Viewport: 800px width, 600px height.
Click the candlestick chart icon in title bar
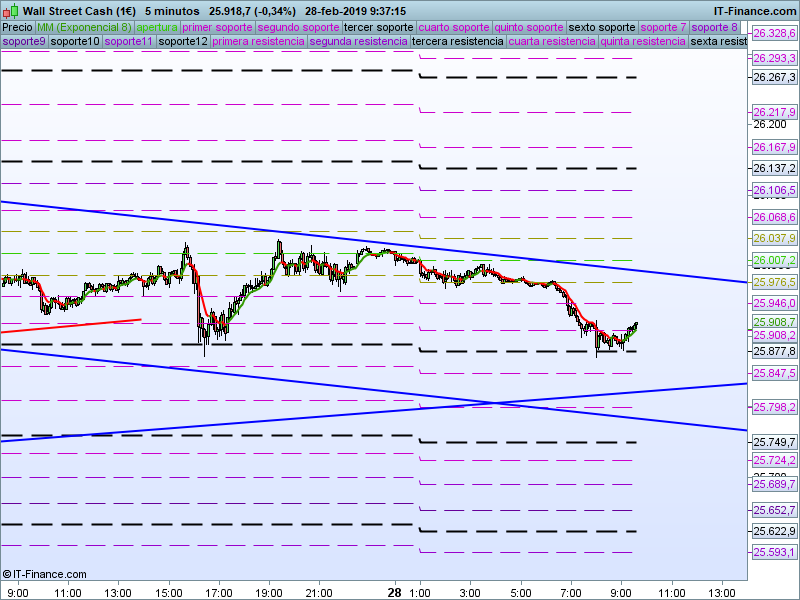coord(11,10)
